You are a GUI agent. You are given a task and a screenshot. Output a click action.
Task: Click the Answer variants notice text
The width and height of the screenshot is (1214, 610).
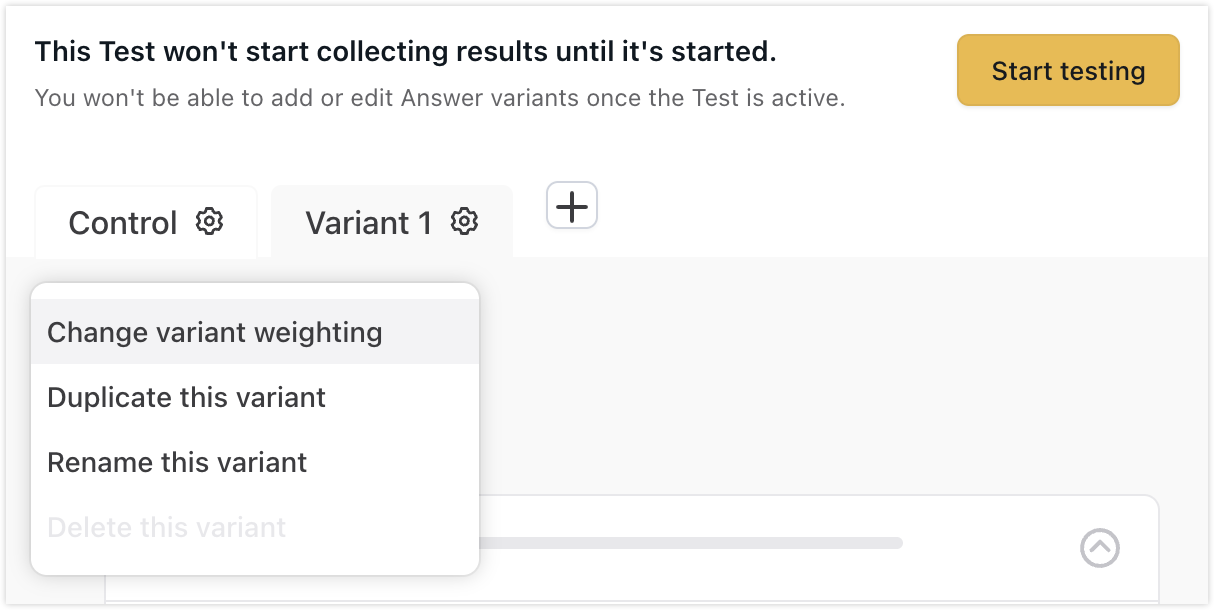pyautogui.click(x=440, y=98)
